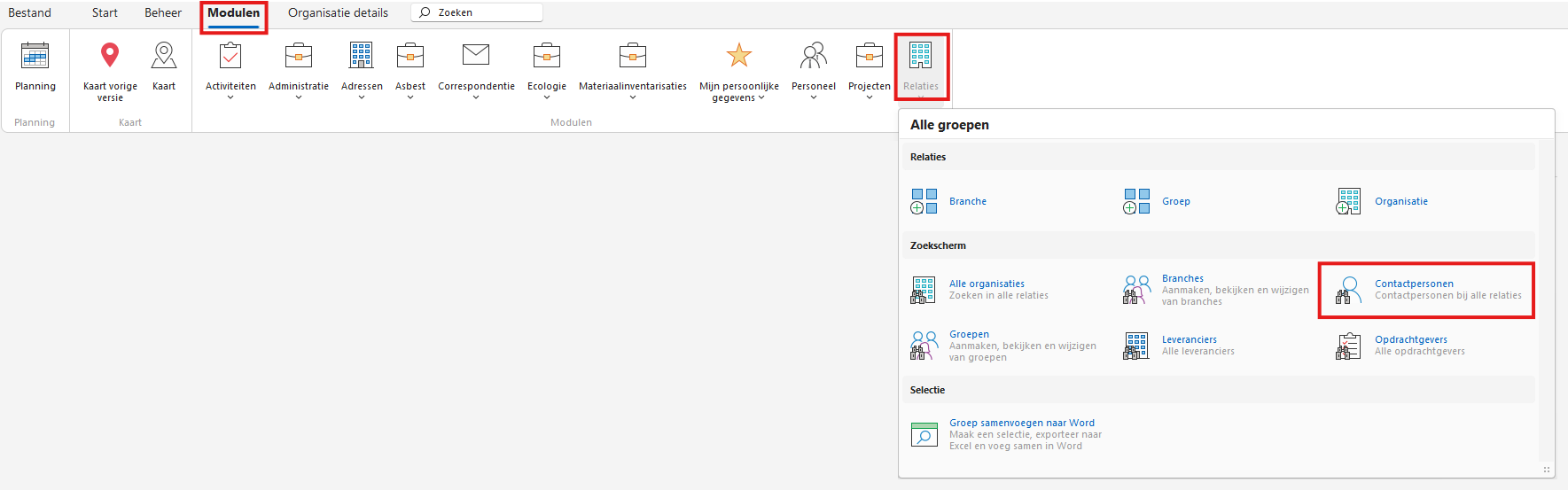Expand the Correspondentie dropdown chevron
1568x490 pixels.
click(x=476, y=97)
